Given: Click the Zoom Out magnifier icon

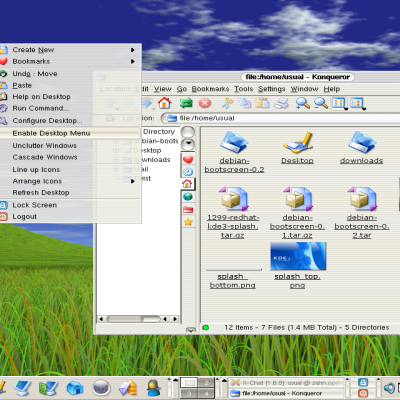Looking at the screenshot, I should 321,103.
